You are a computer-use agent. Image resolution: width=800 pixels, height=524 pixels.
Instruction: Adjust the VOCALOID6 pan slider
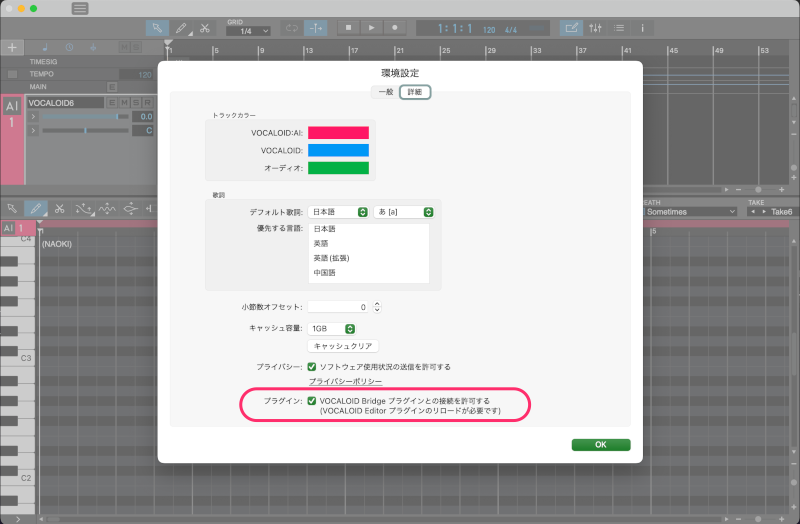(85, 131)
